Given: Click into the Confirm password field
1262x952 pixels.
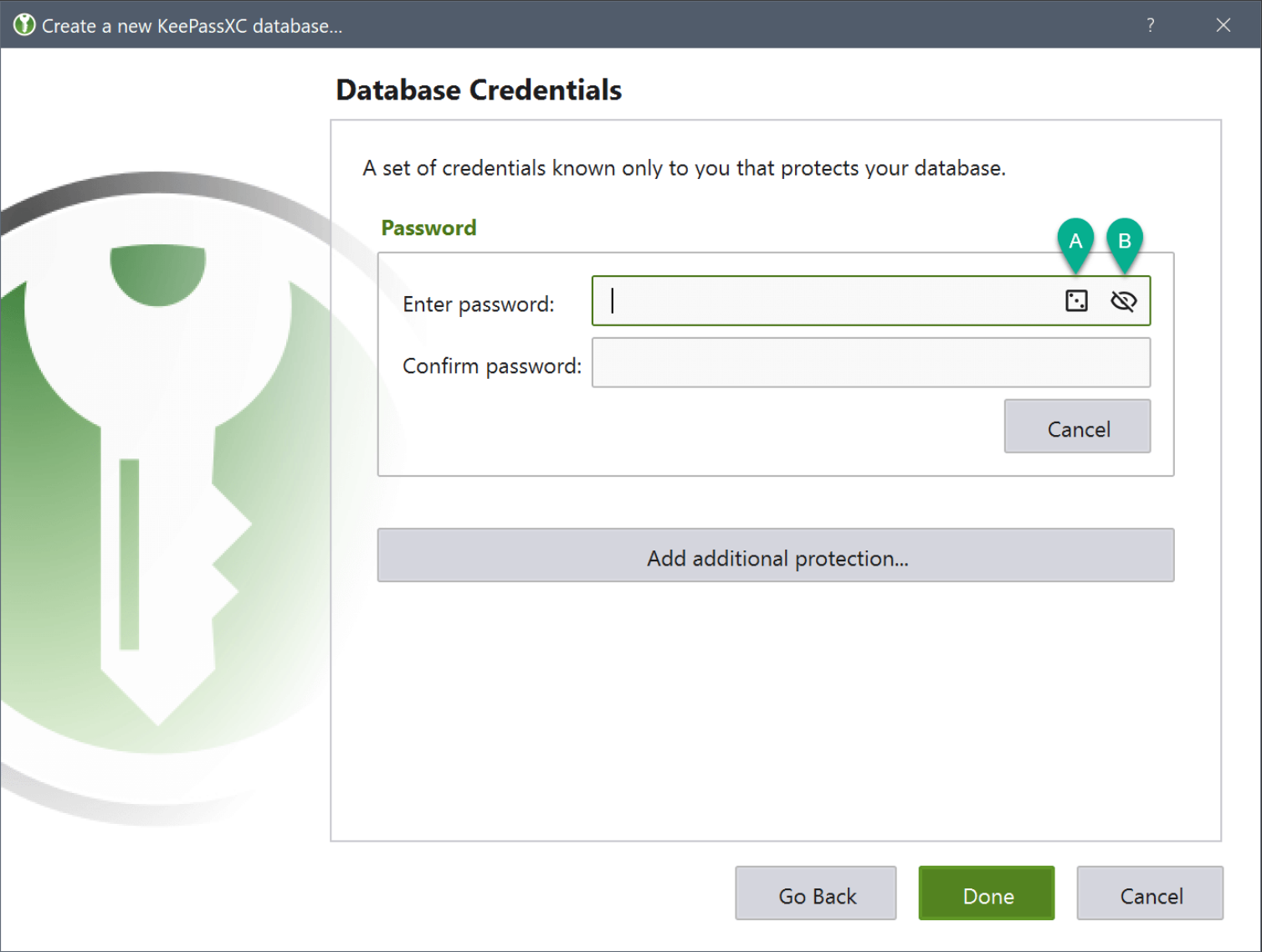Looking at the screenshot, I should coord(870,363).
